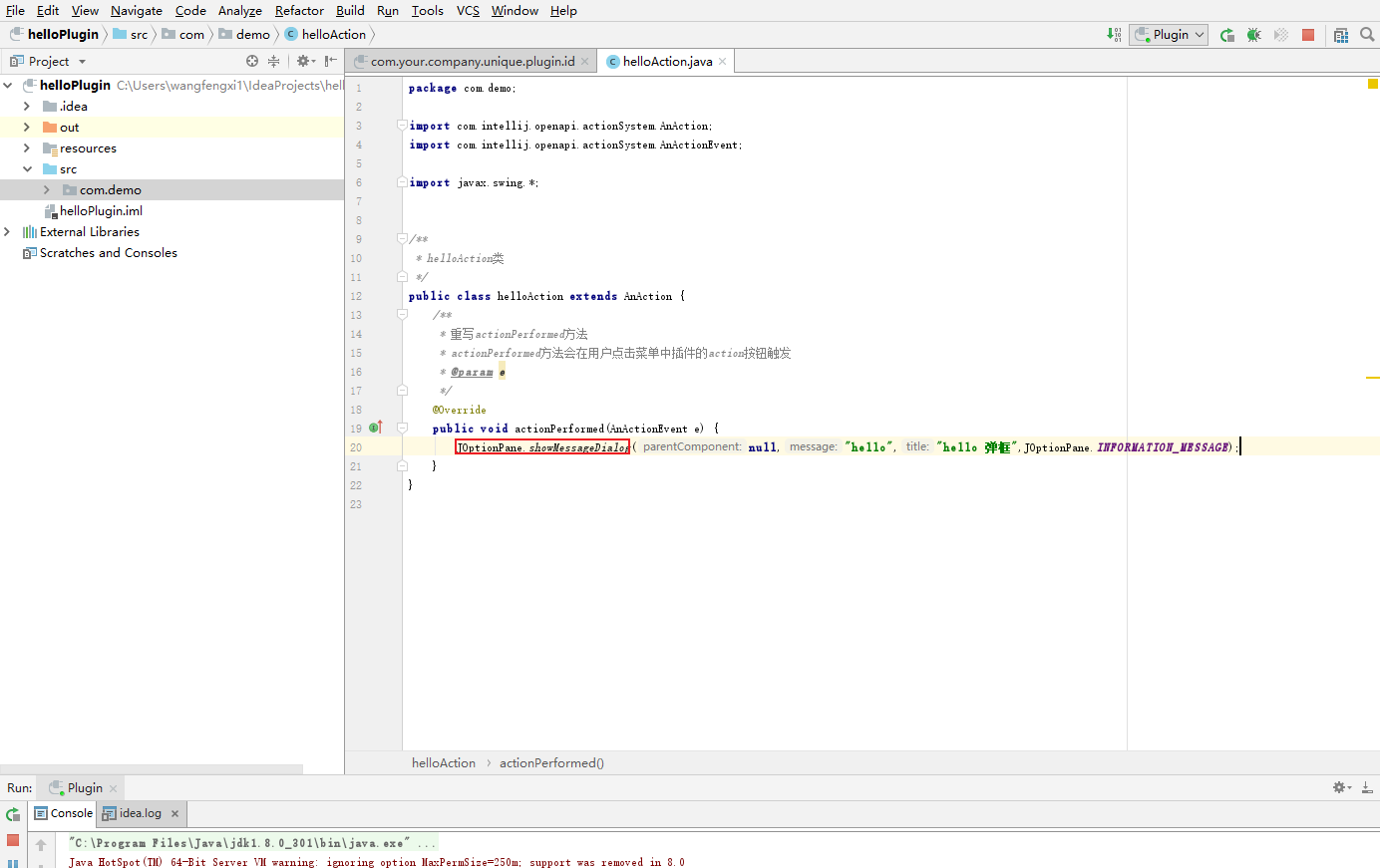Expand the com.demo package
Screen dimensions: 1380x868
(47, 189)
